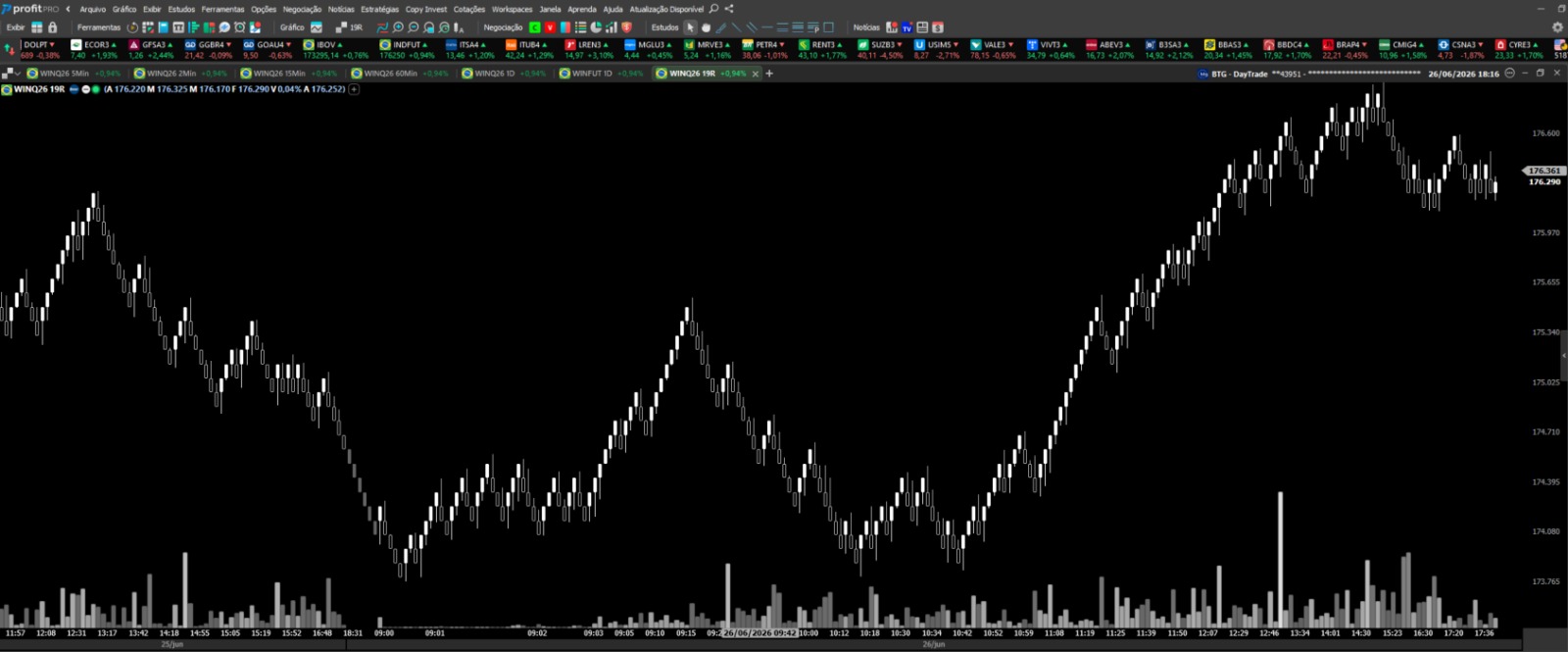Image resolution: width=1568 pixels, height=652 pixels.
Task: Click the IBOV ticker in quote strip
Action: pos(336,50)
